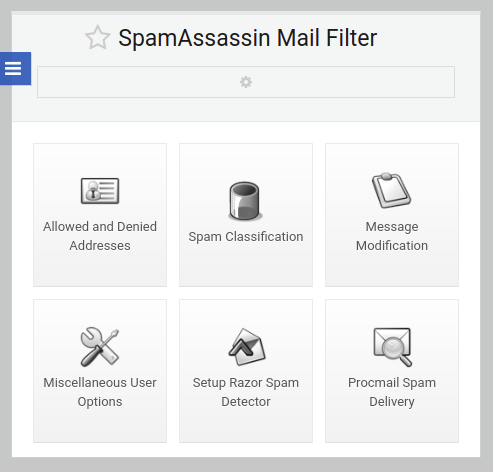Image resolution: width=493 pixels, height=472 pixels.
Task: Open the Miscellaneous User Options tile
Action: point(100,371)
